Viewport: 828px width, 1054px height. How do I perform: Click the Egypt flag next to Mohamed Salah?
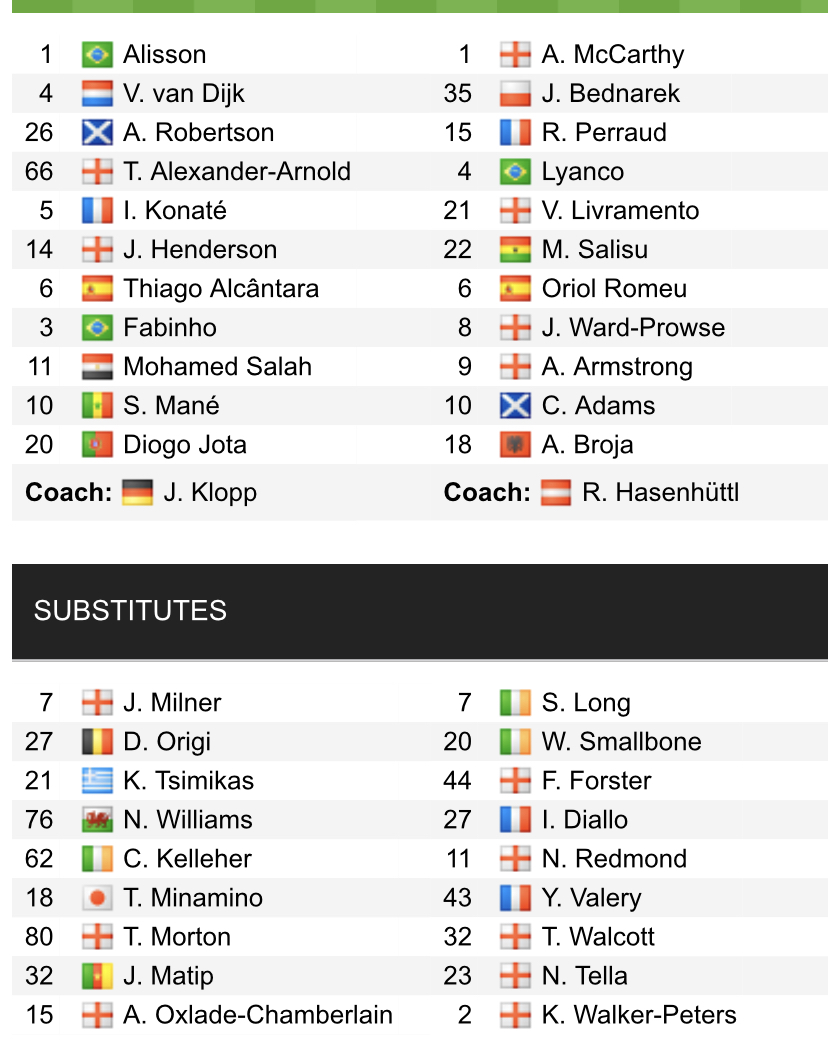pyautogui.click(x=97, y=367)
